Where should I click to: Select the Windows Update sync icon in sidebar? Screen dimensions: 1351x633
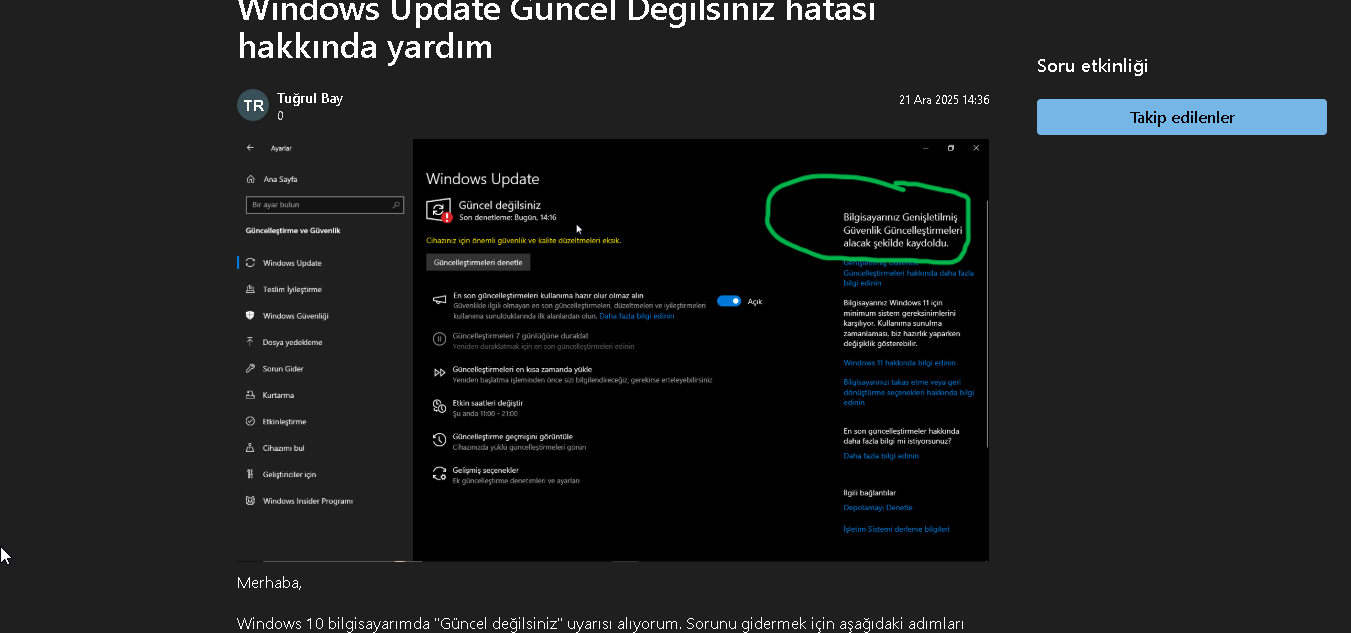pyautogui.click(x=250, y=263)
